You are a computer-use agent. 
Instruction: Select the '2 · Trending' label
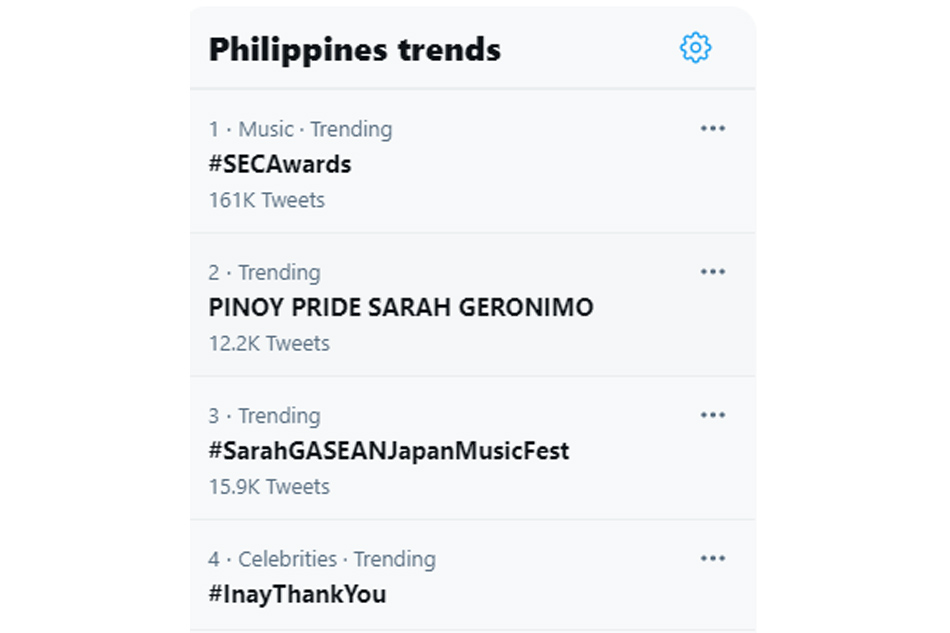pos(264,273)
